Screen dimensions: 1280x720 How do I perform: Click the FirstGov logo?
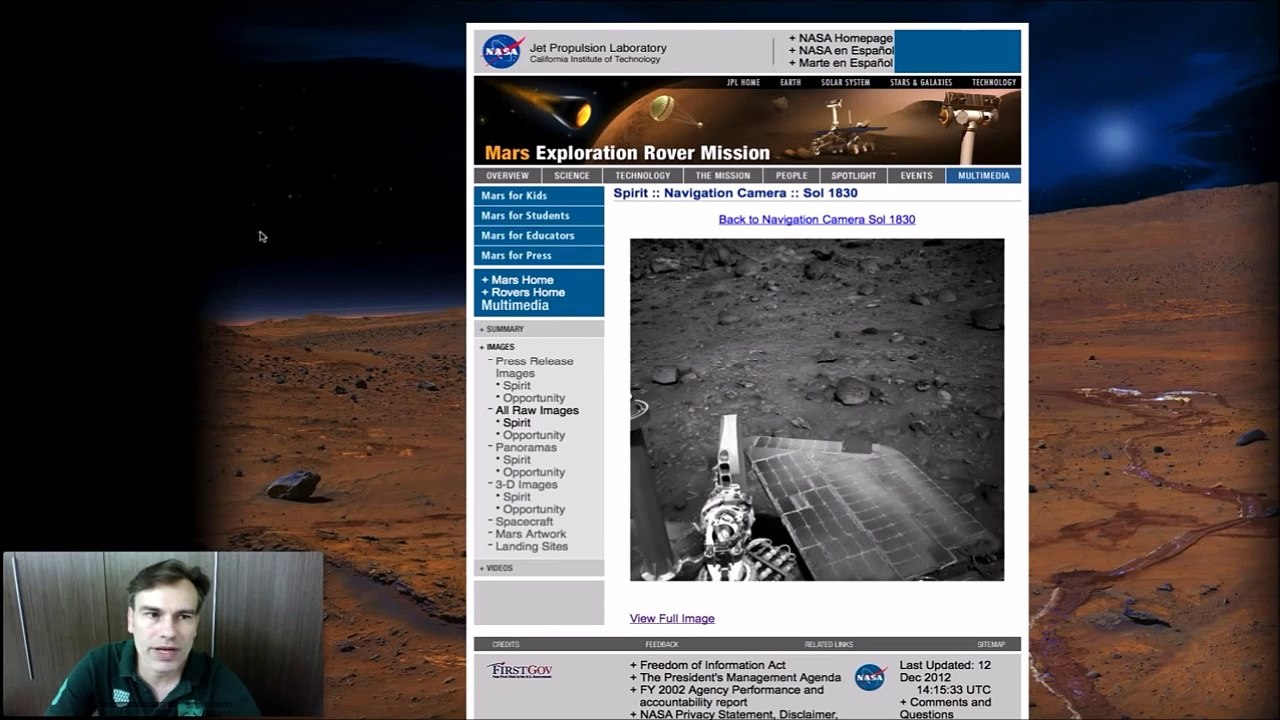click(x=520, y=670)
